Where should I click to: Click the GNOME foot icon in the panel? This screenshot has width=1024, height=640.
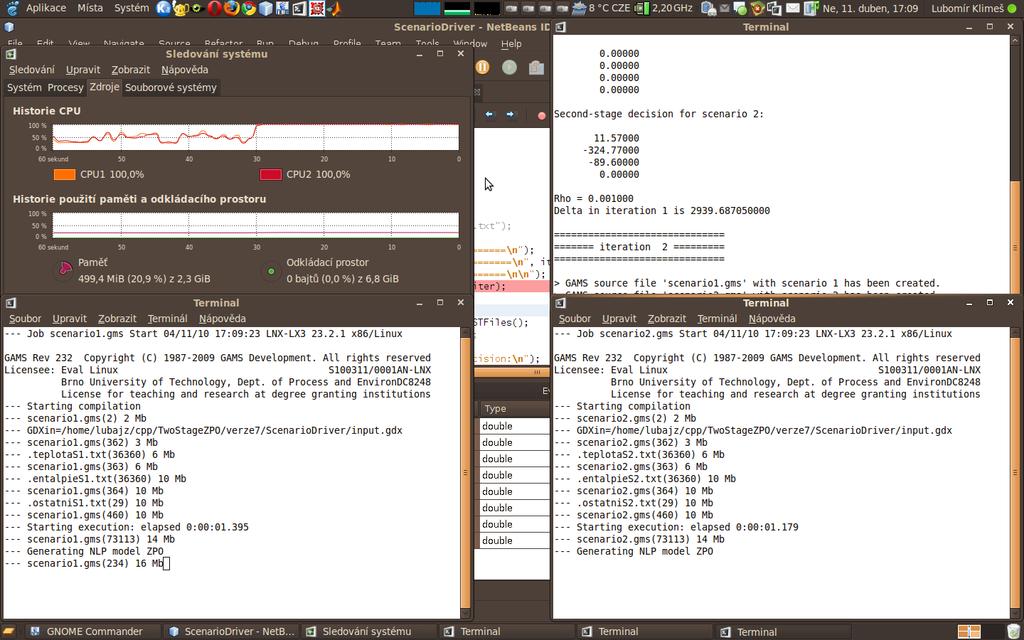(x=12, y=8)
